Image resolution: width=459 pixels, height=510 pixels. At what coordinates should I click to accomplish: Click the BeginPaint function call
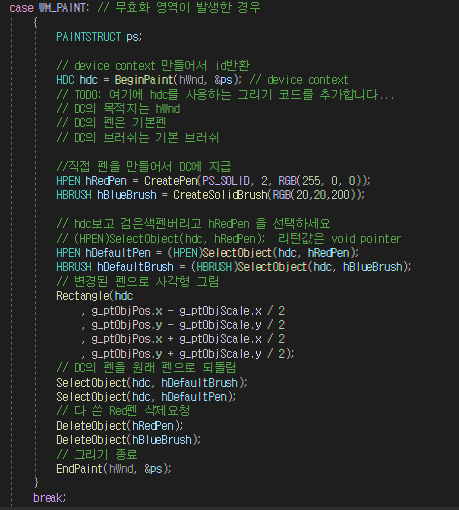click(x=143, y=80)
